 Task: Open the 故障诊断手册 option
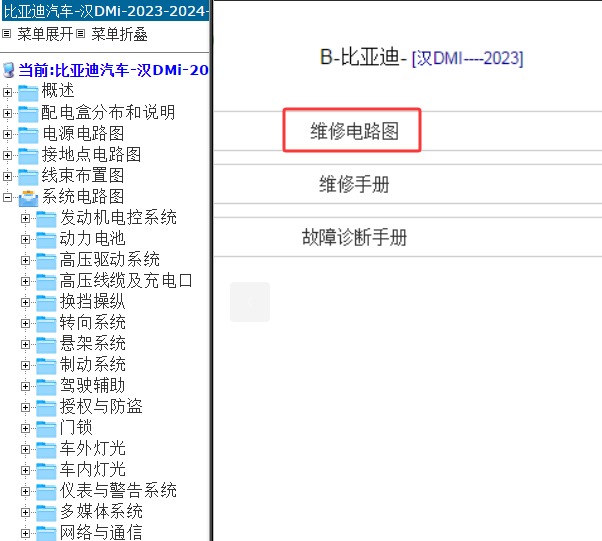[x=354, y=237]
